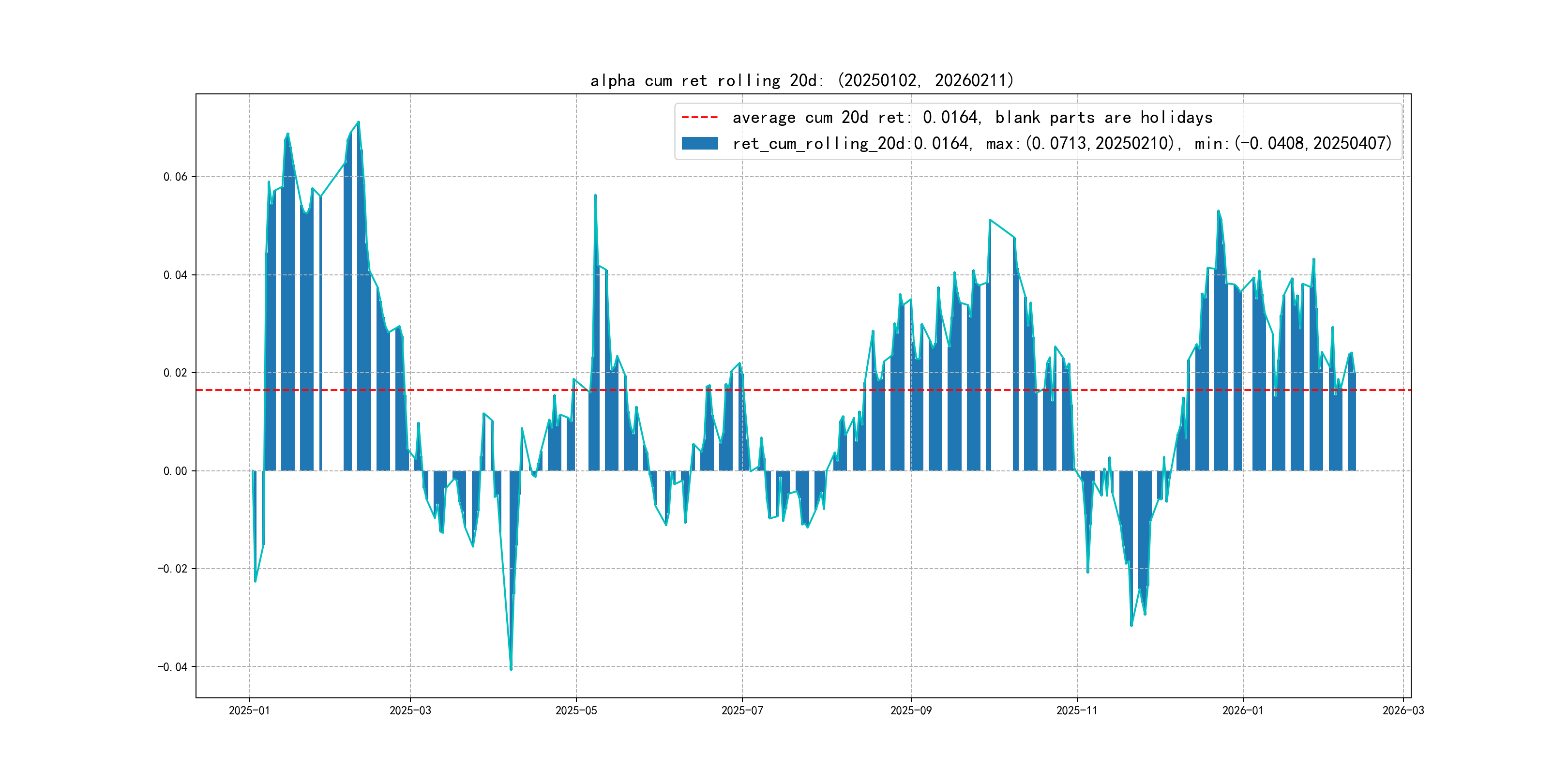Click the 2026-01 x-axis tick label
The image size is (1568, 784).
coord(1242,710)
